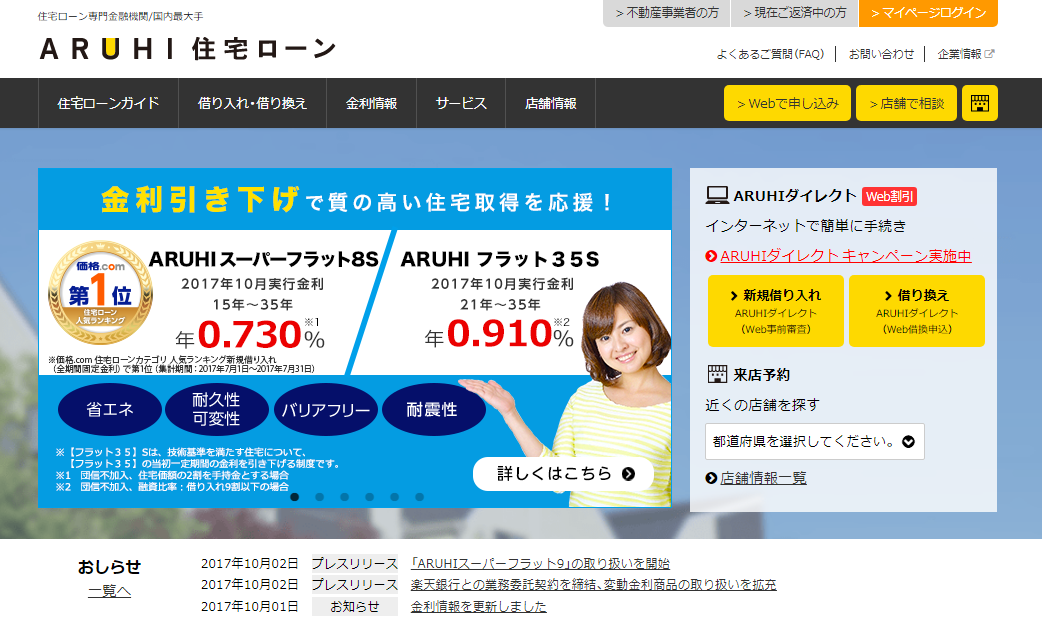Select third carousel slide dot
1042x627 pixels.
[344, 497]
